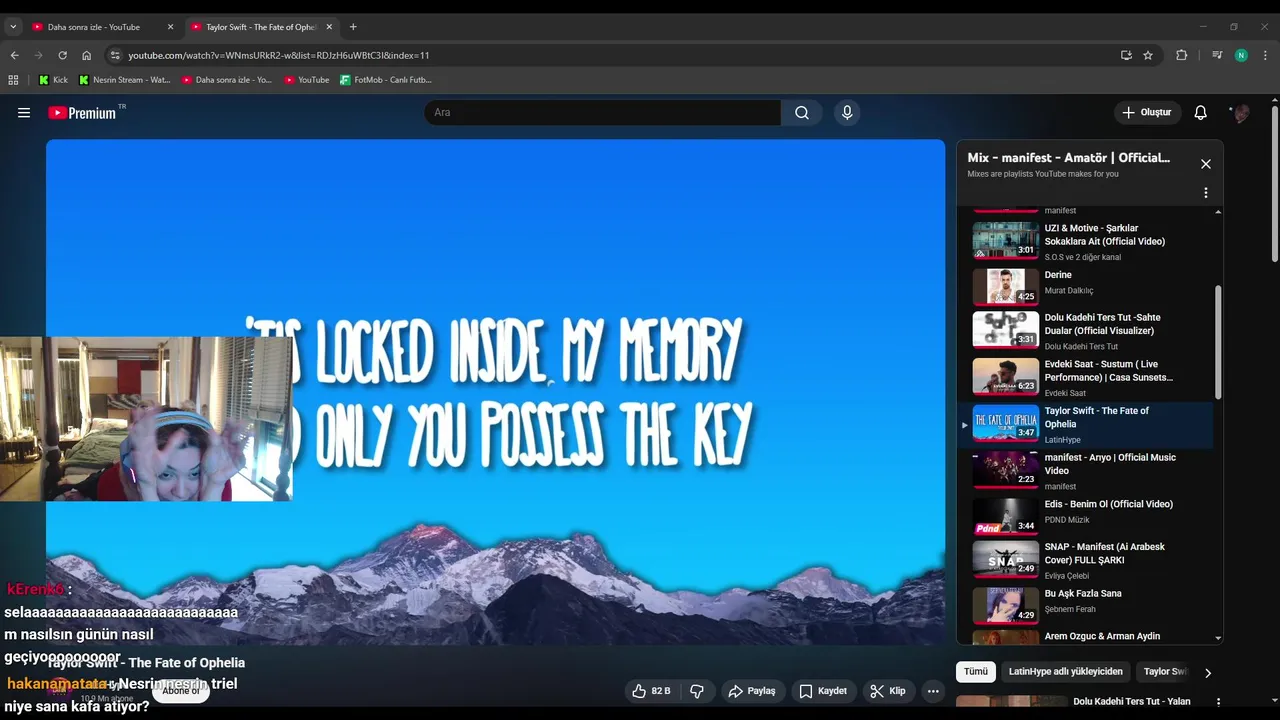Open the playlist three-dot options menu
The image size is (1280, 720).
point(1206,193)
